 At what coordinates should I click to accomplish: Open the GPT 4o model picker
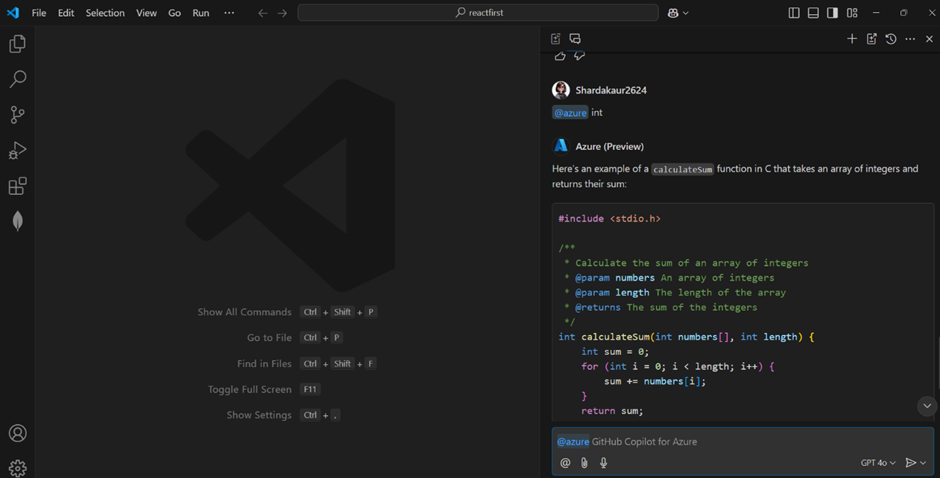coord(878,462)
